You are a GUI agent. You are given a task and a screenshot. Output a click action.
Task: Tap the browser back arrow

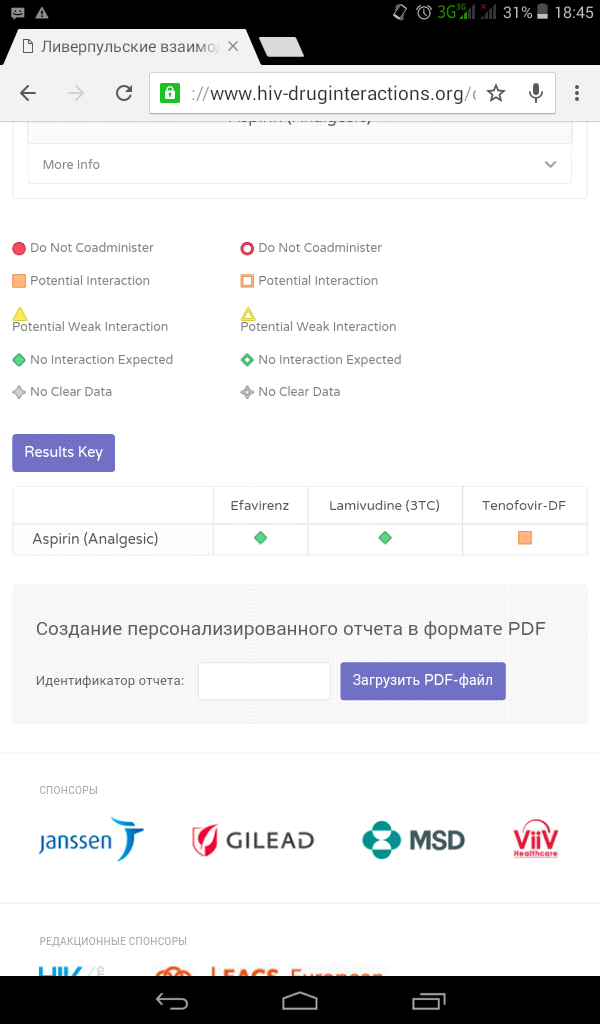click(x=28, y=93)
